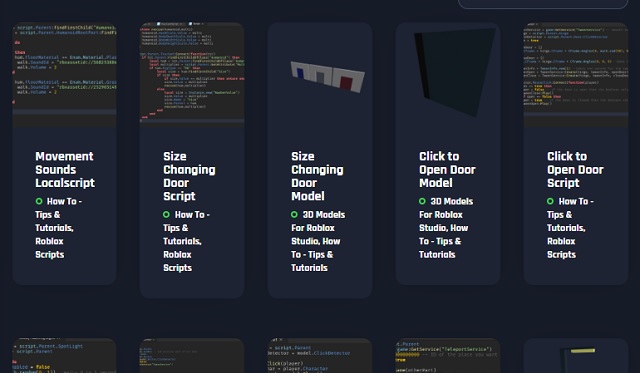This screenshot has height=373, width=640.
Task: Open the Size Changing Door Script title
Action: pos(189,176)
